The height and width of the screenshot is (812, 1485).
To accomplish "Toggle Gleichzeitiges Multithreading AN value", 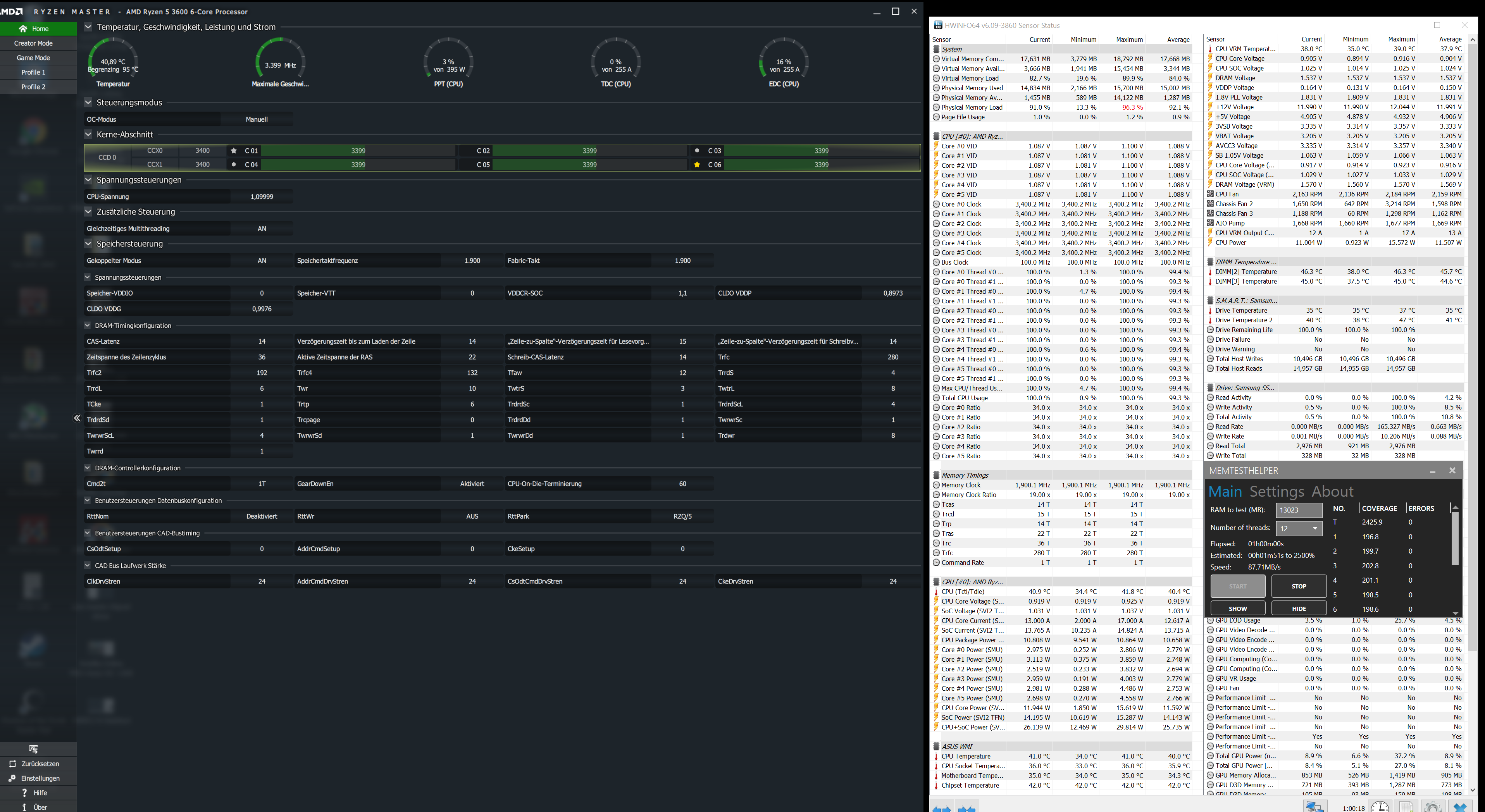I will (262, 229).
